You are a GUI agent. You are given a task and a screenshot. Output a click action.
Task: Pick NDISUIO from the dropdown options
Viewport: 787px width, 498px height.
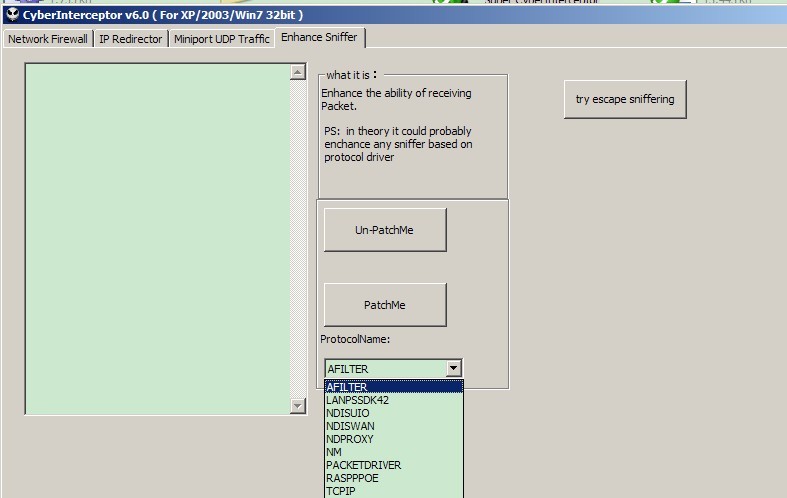click(x=393, y=413)
